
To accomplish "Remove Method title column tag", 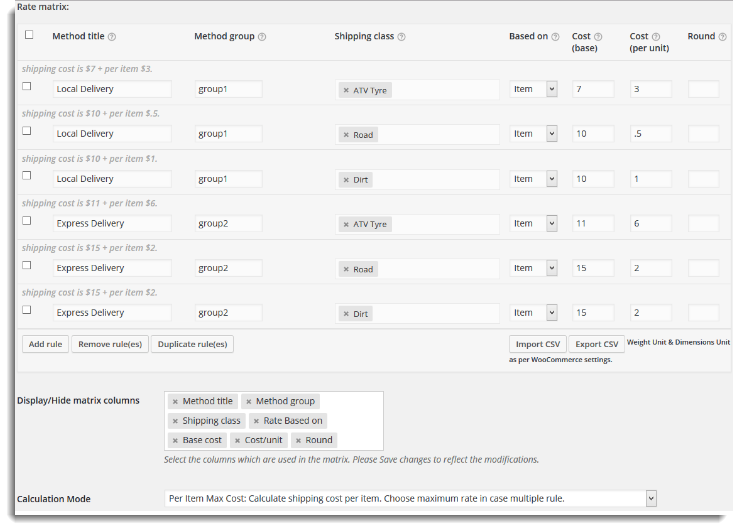I will coord(175,401).
